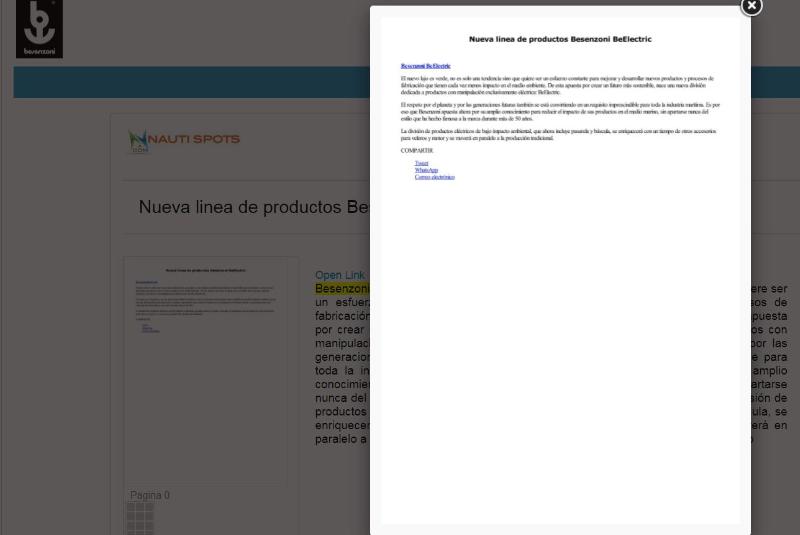Open the Besenzoni BeElectric link in popup
This screenshot has width=800, height=535.
(x=425, y=66)
